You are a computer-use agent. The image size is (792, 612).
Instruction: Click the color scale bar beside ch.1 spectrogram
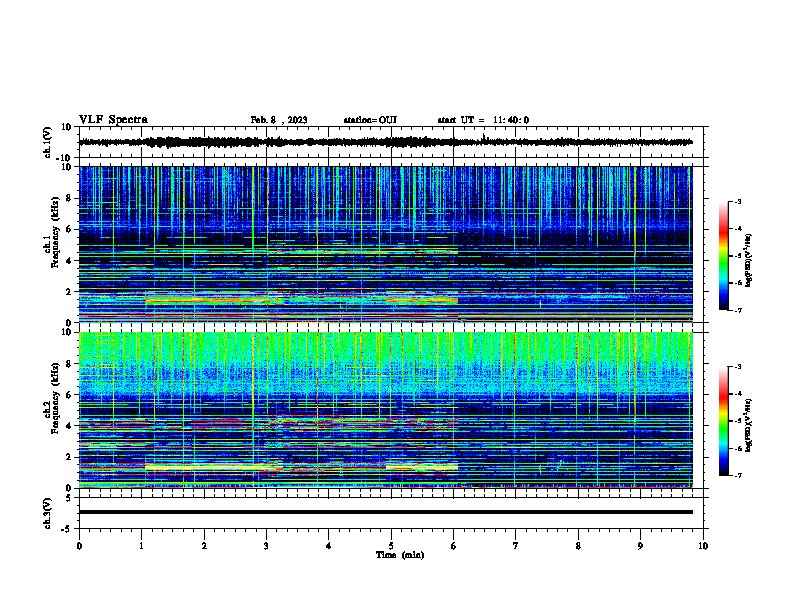click(723, 256)
